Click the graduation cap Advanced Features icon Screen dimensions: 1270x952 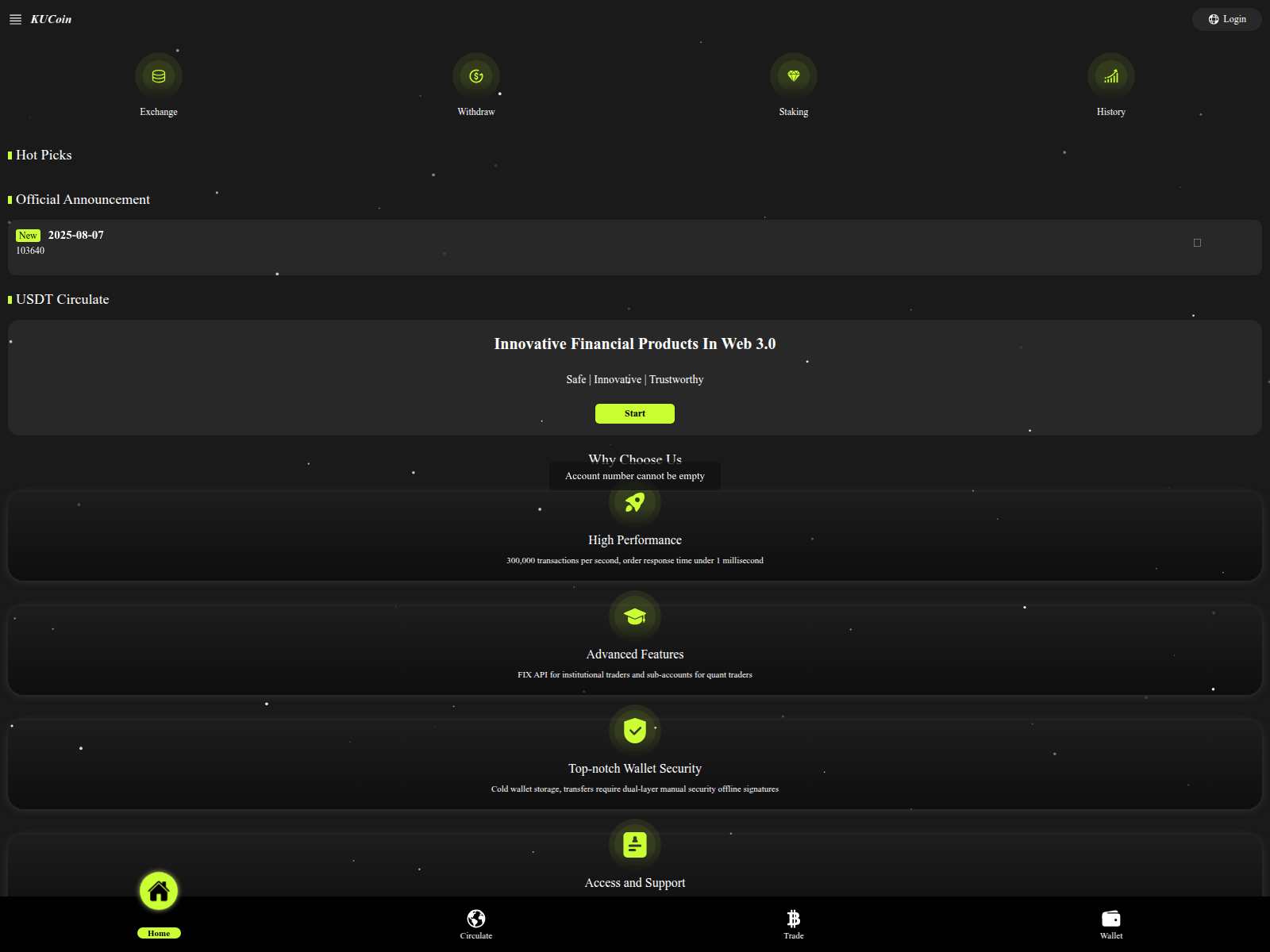click(x=635, y=616)
